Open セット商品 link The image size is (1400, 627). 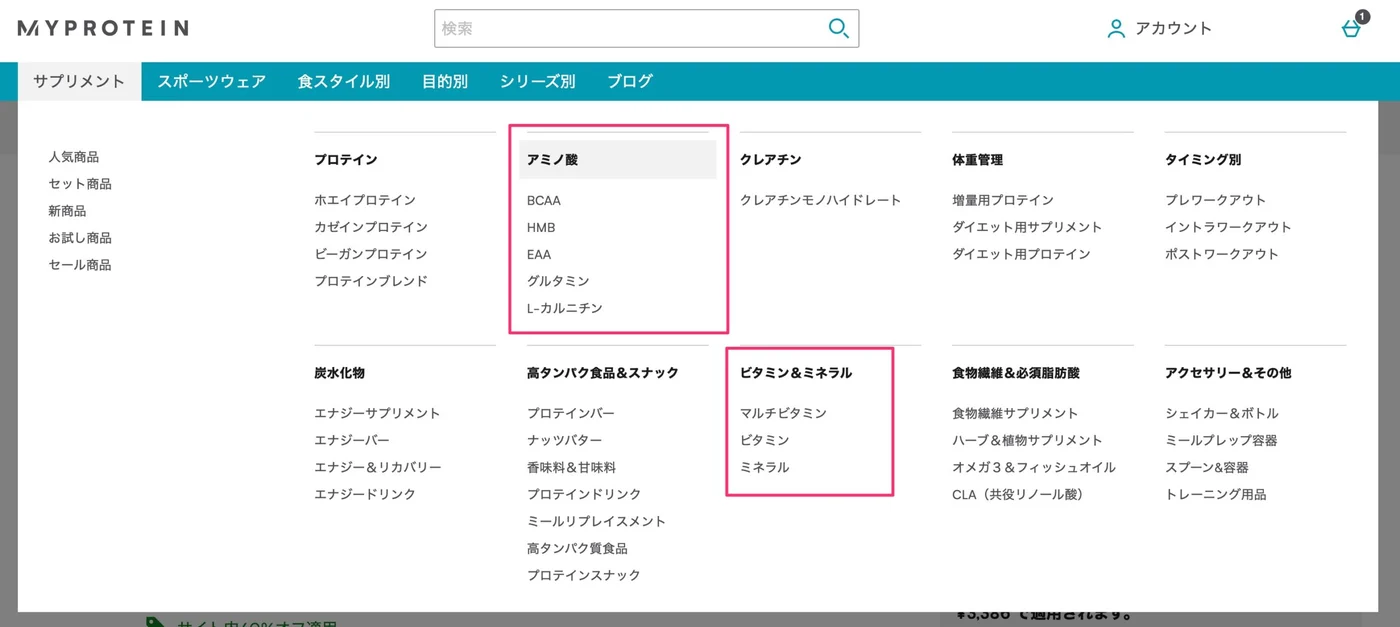(80, 184)
